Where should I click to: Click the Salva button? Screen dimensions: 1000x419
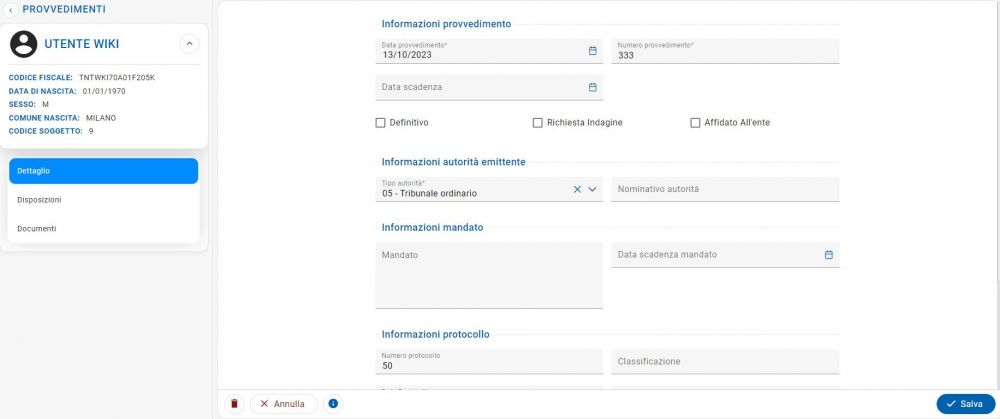[x=966, y=404]
